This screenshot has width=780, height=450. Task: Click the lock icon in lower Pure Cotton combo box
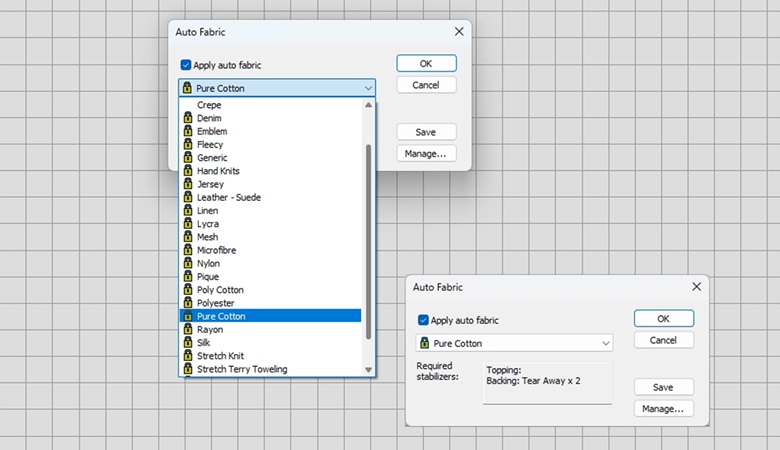point(424,343)
